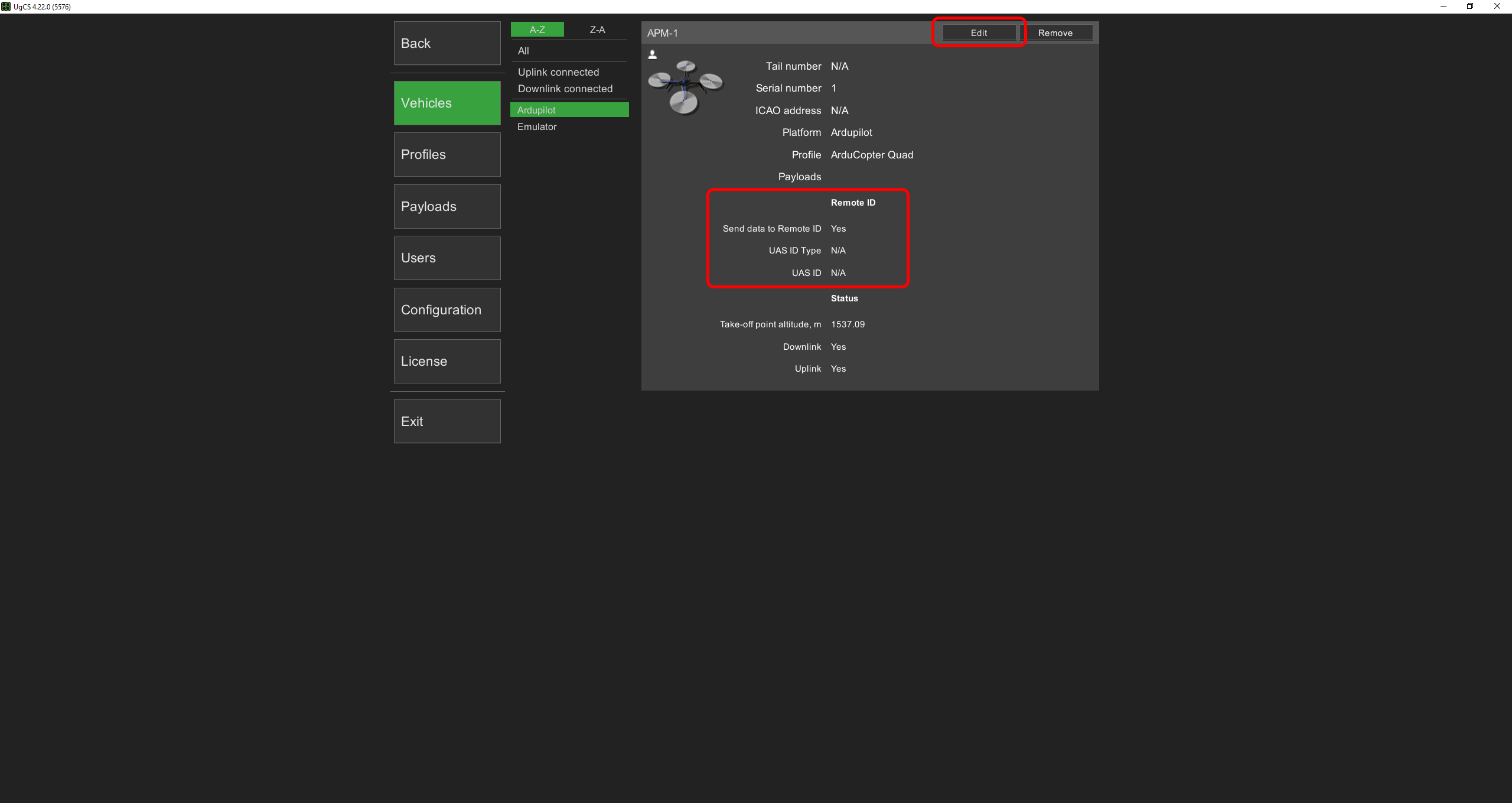Select the Uplink connected filter

coord(558,72)
